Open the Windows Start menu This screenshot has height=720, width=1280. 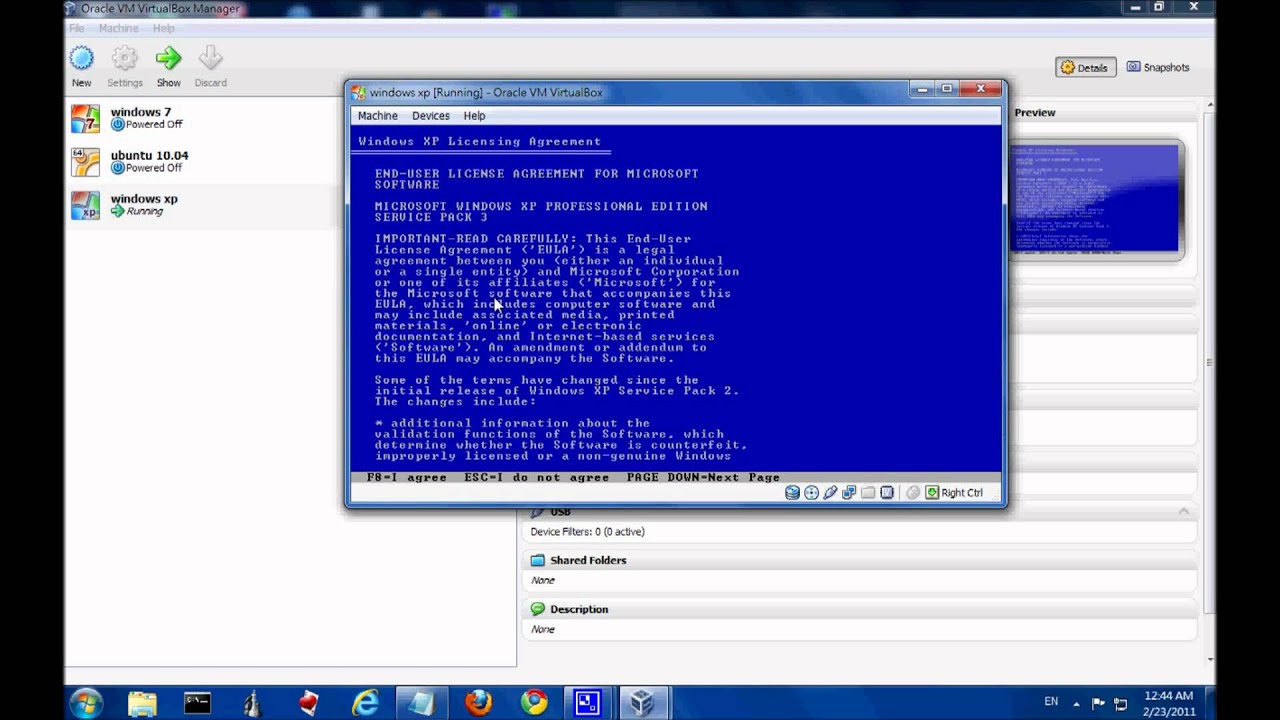[x=86, y=702]
